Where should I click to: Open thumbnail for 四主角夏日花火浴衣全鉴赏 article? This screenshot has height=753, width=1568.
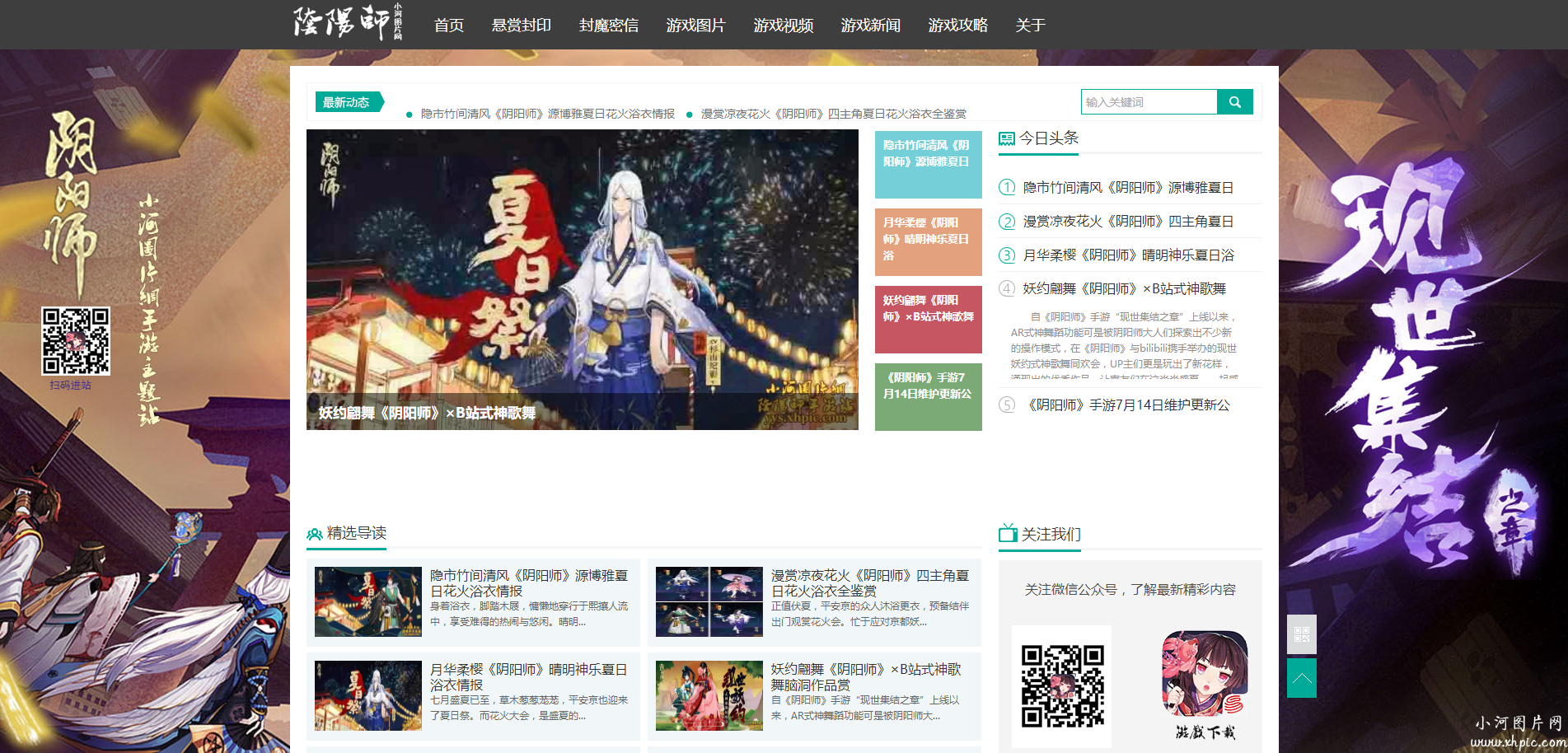(x=709, y=601)
